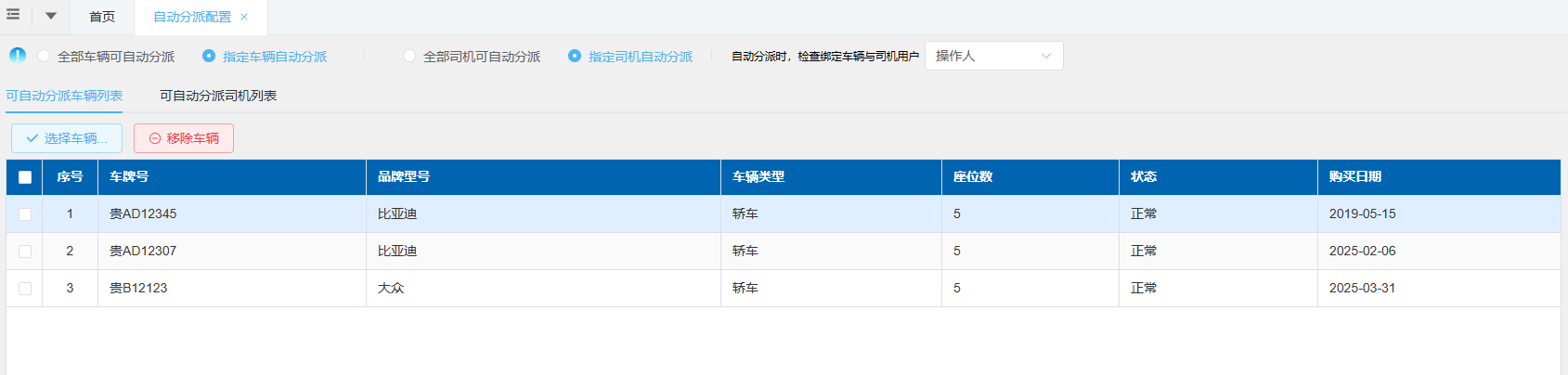Screen dimensions: 1568x375
Task: Click the 选择车辆 button
Action: tap(67, 138)
